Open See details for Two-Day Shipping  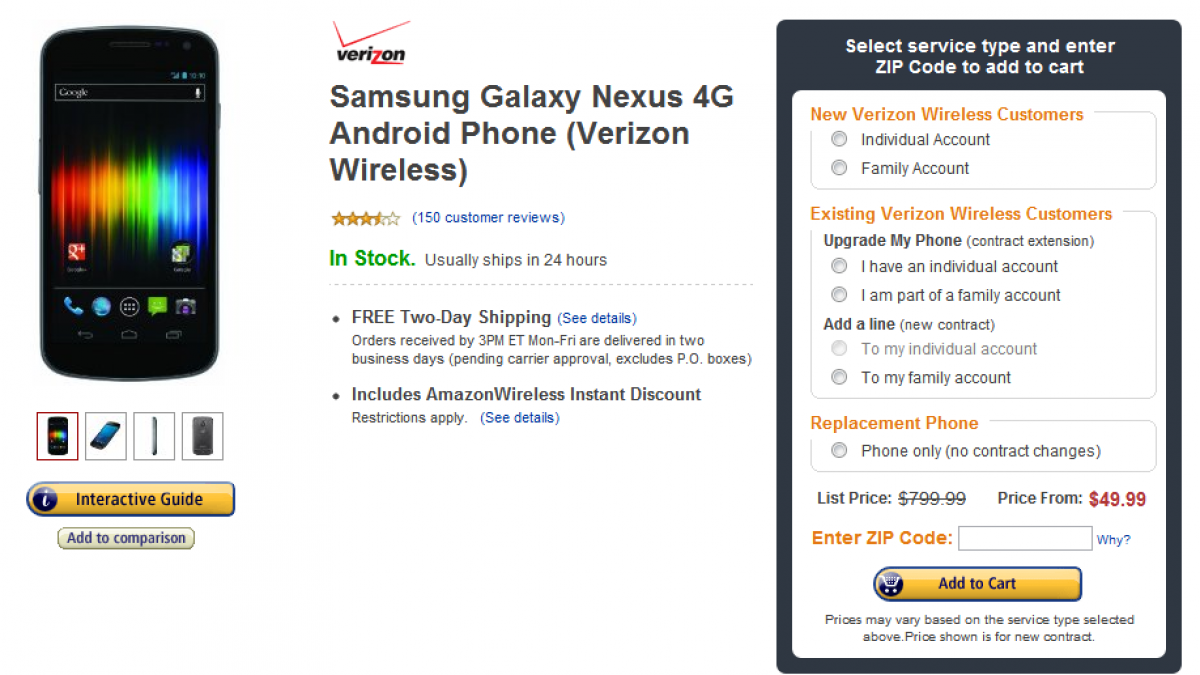tap(597, 318)
